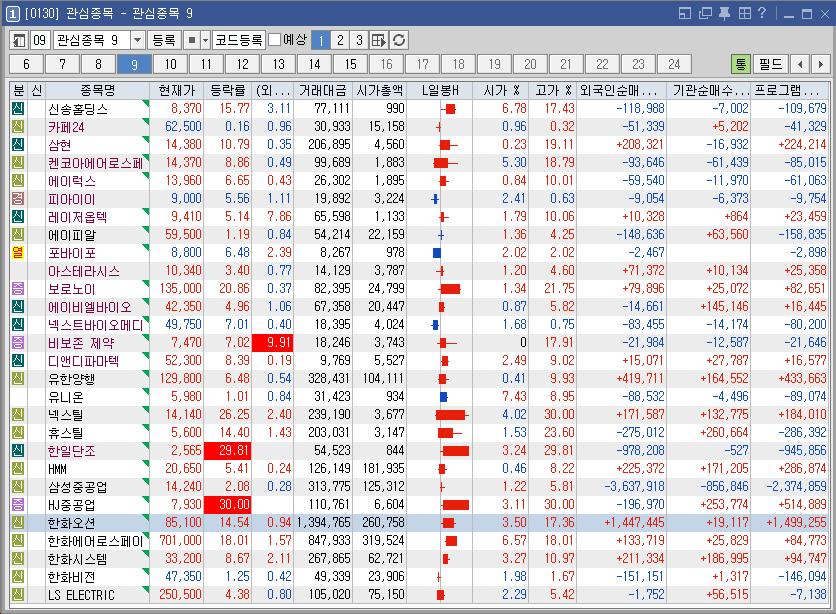
Task: Select view mode 2 button
Action: coord(340,40)
